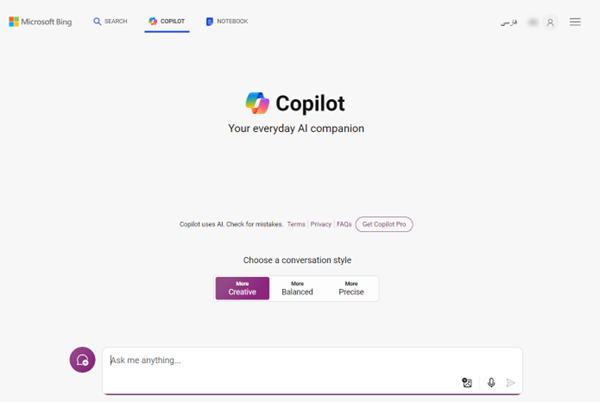Start a new topic with the purple button

pos(82,360)
